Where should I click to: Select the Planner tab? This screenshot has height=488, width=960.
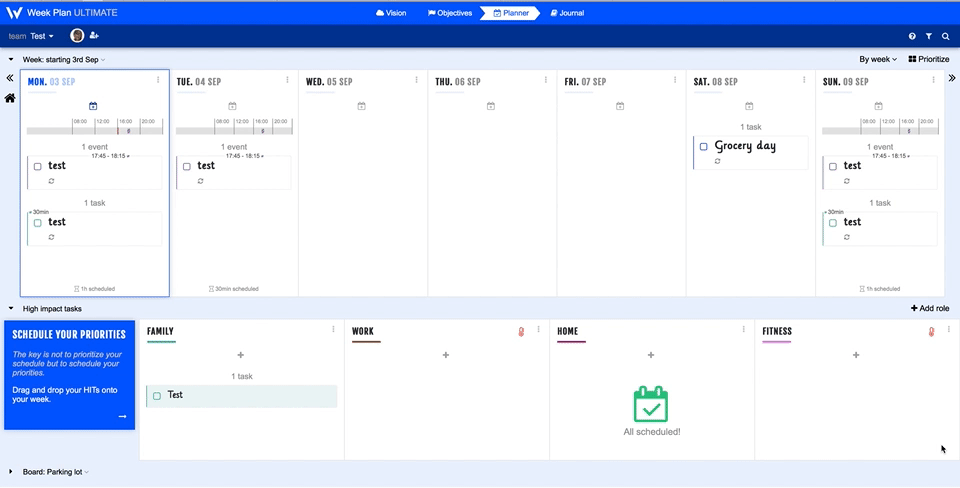tap(511, 13)
